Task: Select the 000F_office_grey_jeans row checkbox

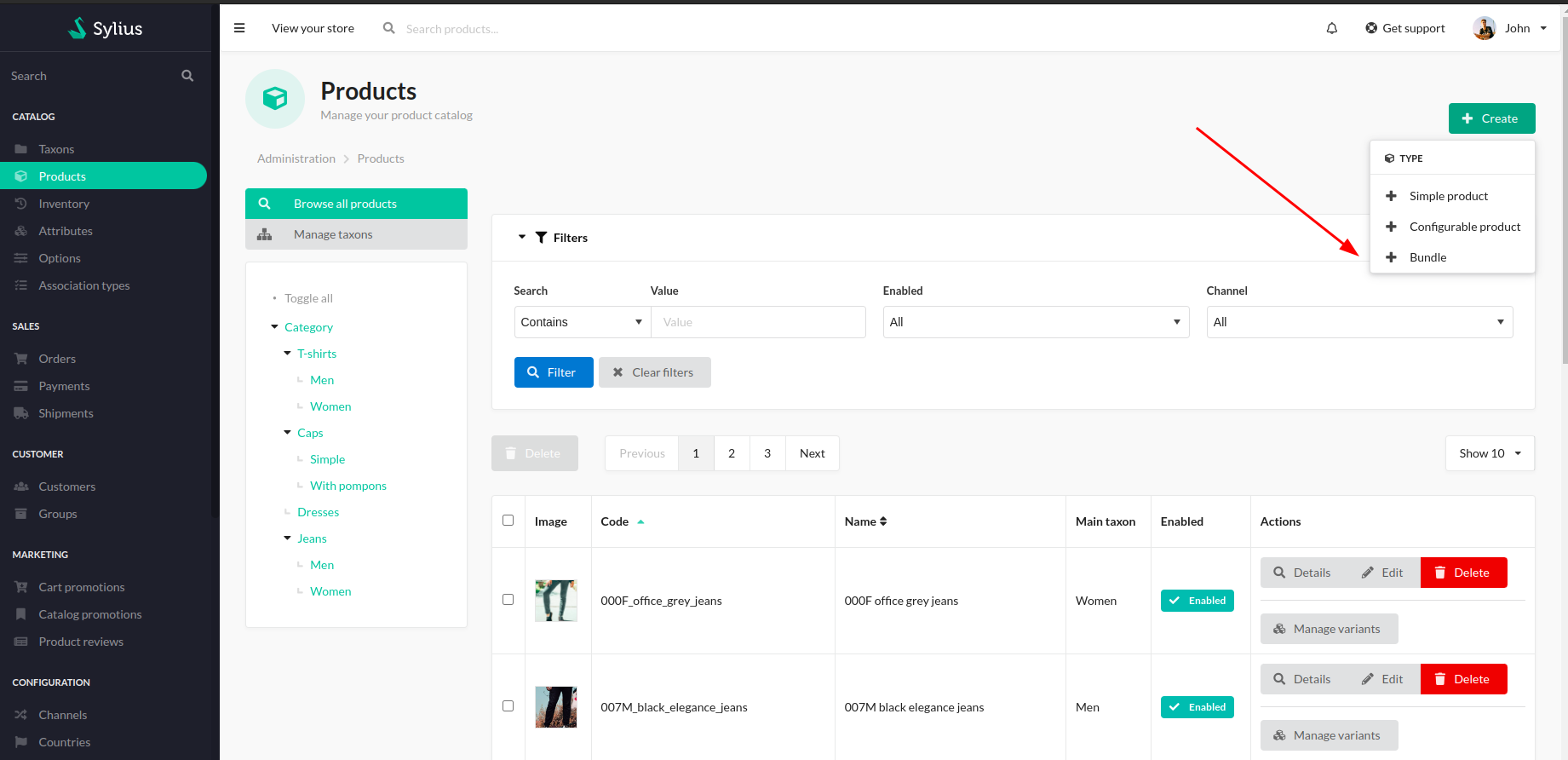Action: (x=508, y=600)
